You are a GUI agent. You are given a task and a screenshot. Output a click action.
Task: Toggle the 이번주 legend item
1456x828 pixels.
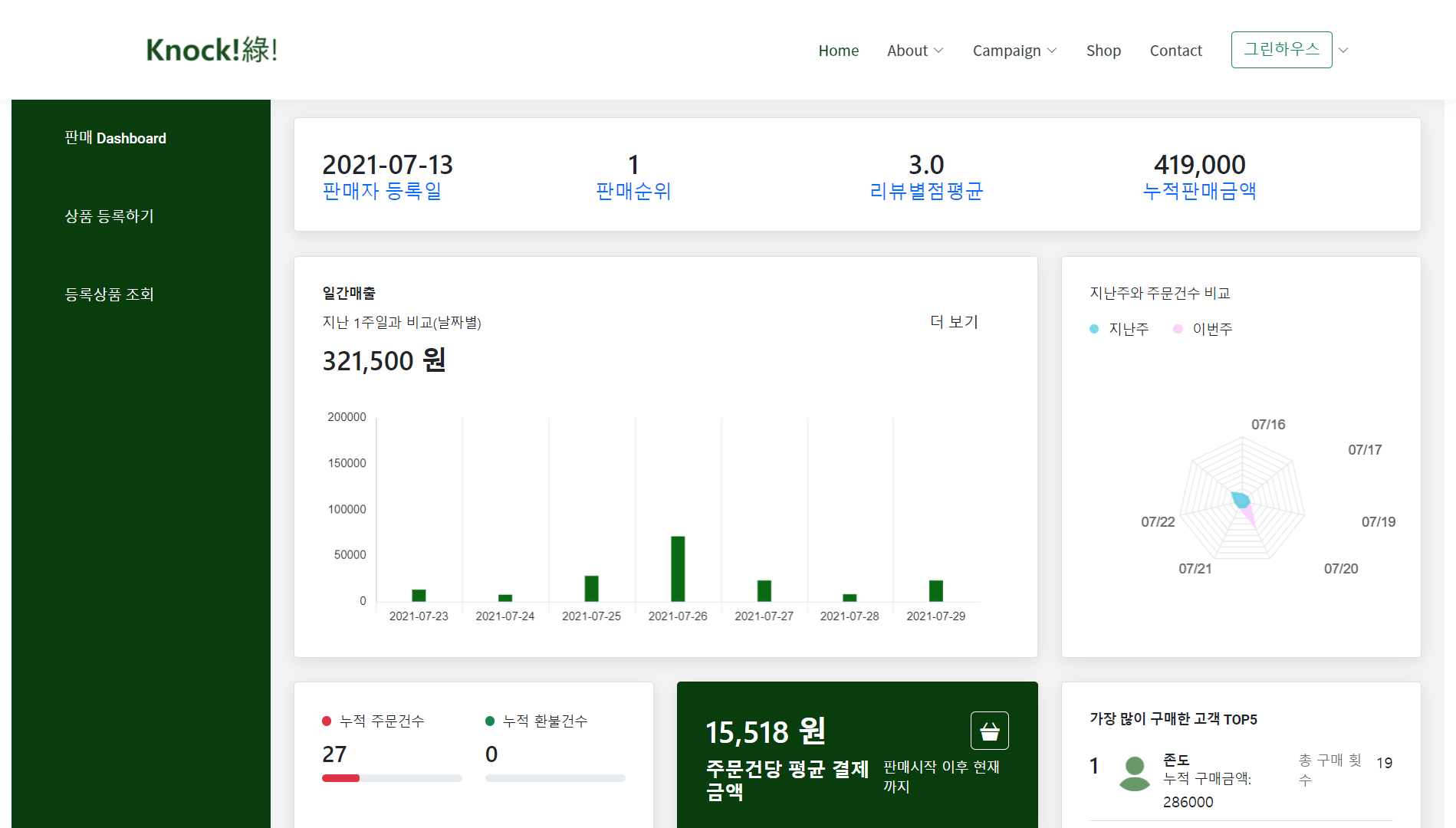(x=1203, y=329)
